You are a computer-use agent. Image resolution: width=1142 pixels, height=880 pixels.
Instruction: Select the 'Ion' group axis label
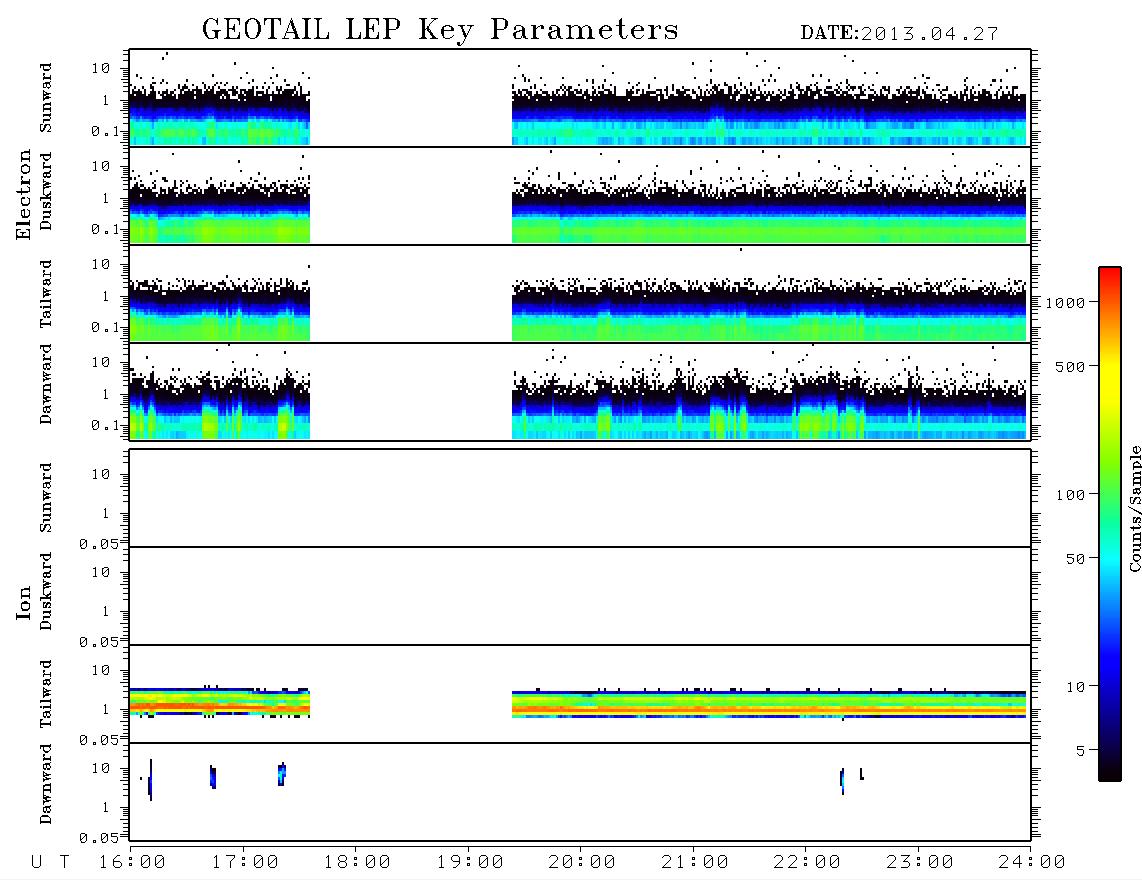pyautogui.click(x=24, y=602)
